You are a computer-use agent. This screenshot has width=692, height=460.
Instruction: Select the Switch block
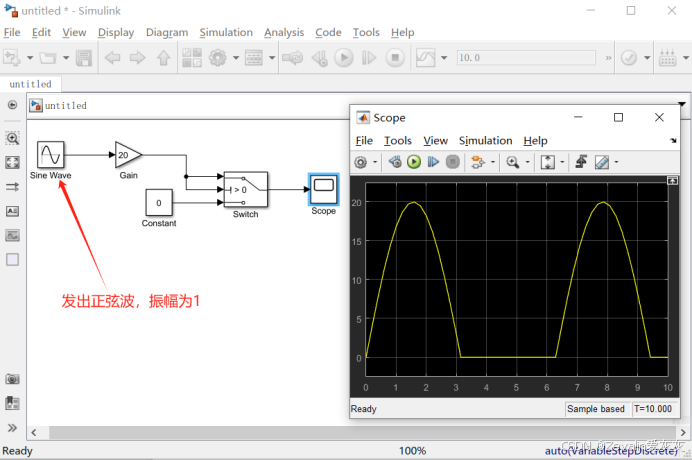click(246, 189)
